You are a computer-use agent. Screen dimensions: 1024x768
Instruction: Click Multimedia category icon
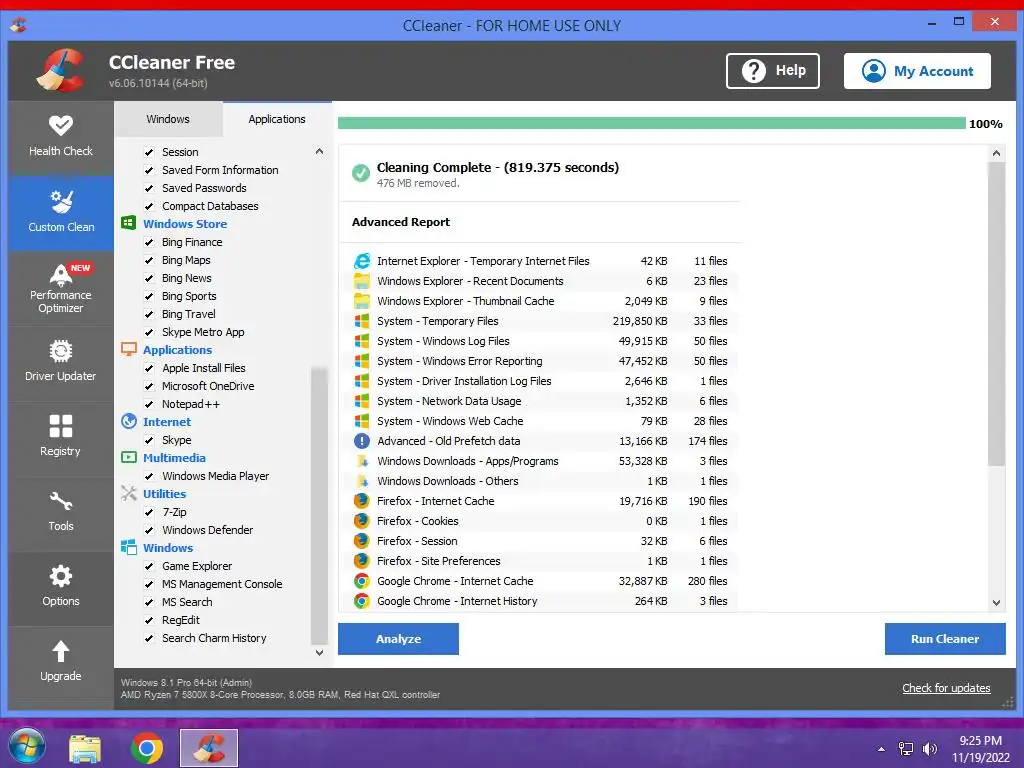[129, 457]
